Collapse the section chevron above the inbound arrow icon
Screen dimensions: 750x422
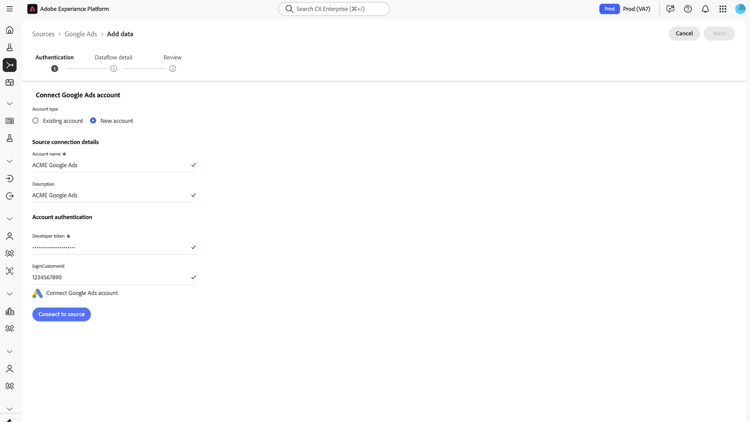coord(10,161)
